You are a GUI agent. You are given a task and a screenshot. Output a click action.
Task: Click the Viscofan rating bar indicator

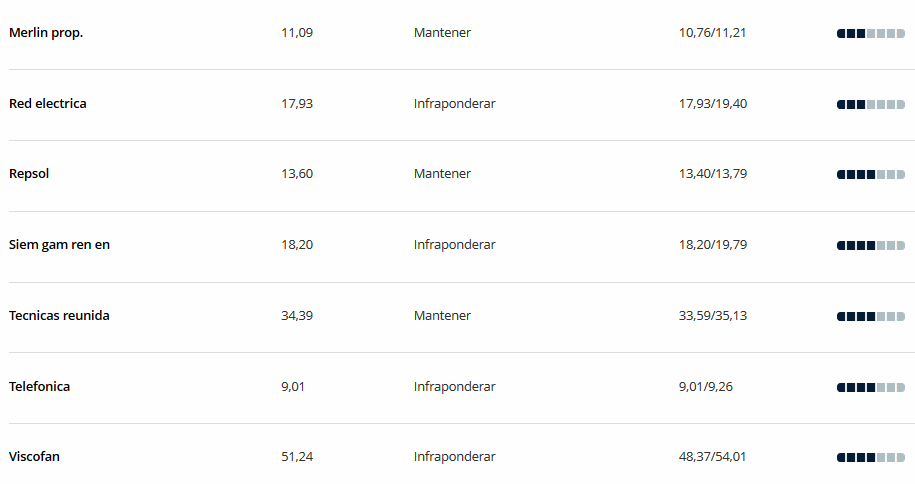(870, 457)
